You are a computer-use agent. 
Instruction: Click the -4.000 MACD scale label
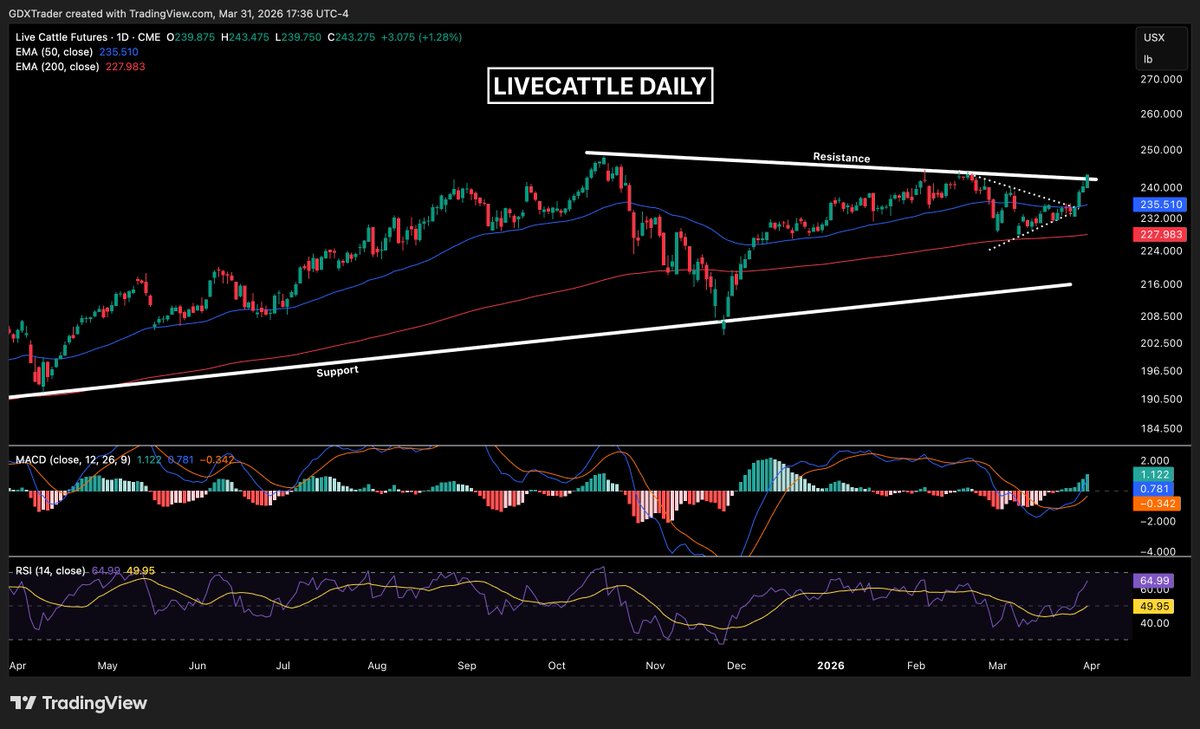(x=1158, y=551)
